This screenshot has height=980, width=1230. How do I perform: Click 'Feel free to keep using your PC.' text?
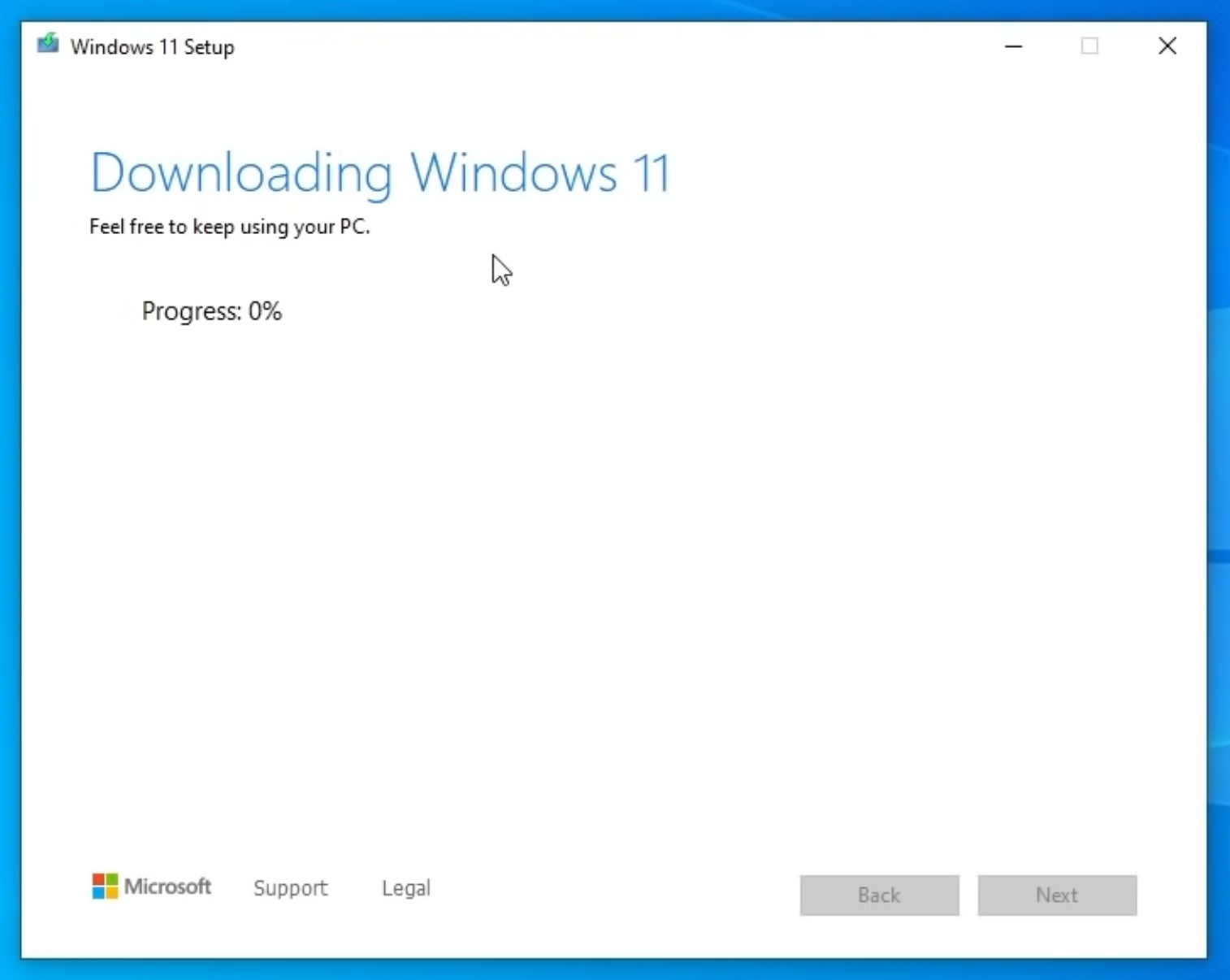pyautogui.click(x=230, y=227)
